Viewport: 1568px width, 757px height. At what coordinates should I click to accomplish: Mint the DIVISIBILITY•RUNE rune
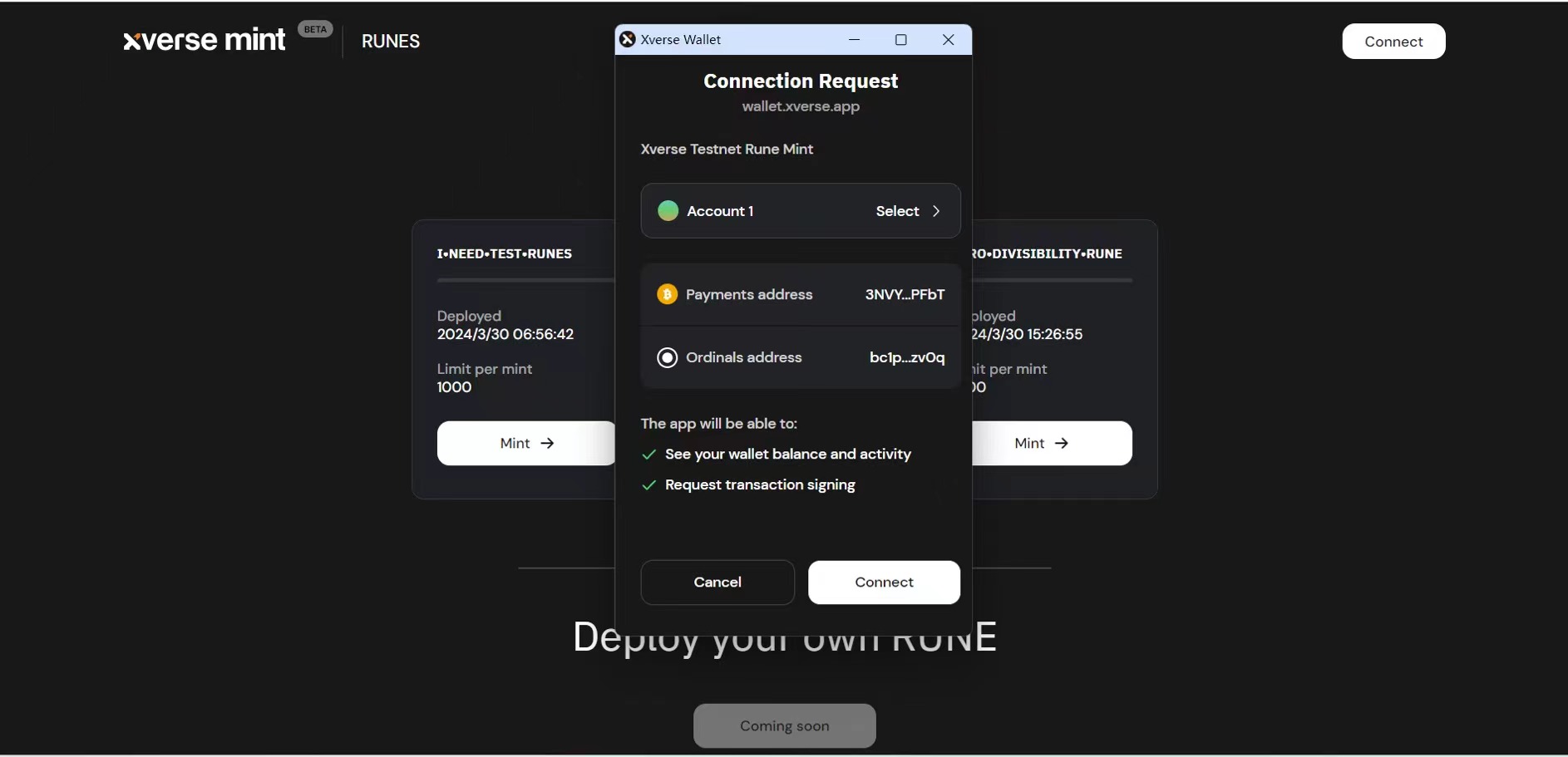[1049, 443]
